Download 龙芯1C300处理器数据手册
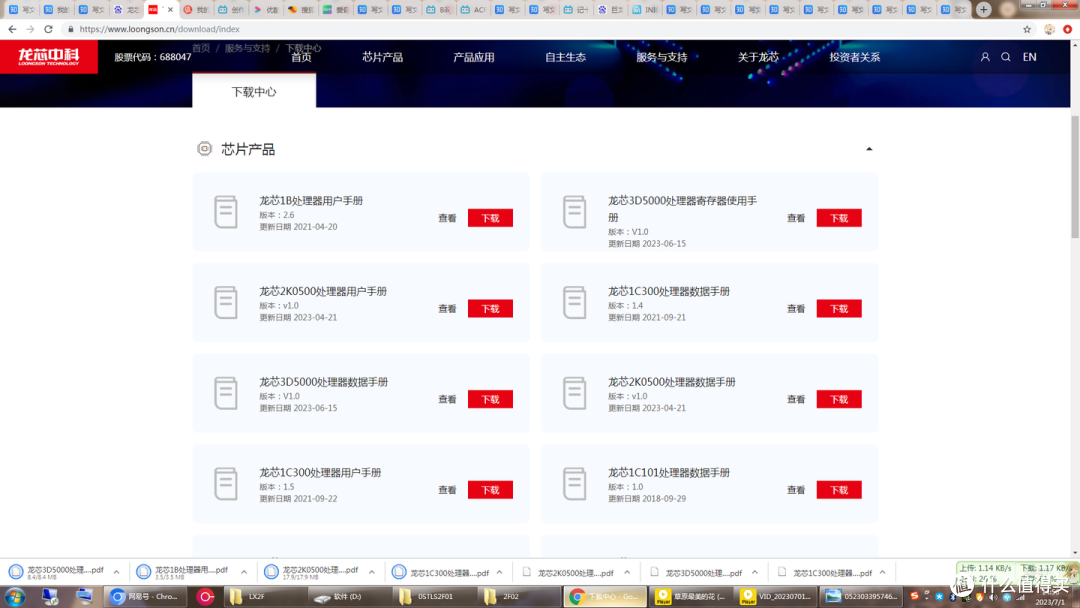Screen dimensions: 1080x608 pyautogui.click(x=839, y=308)
